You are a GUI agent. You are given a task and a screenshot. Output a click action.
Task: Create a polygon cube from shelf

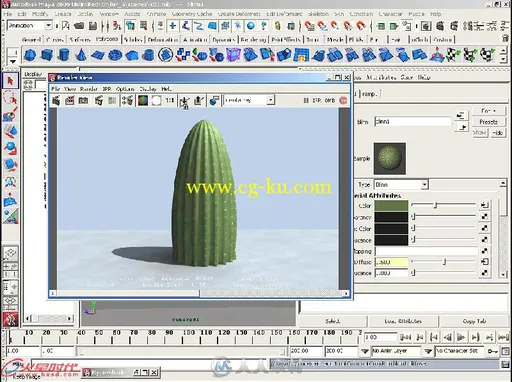47,55
